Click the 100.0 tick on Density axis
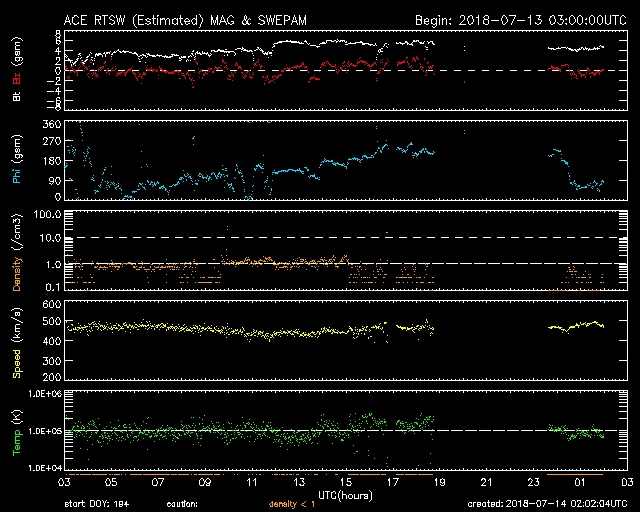Screen dimensions: 640x512 pos(46,215)
